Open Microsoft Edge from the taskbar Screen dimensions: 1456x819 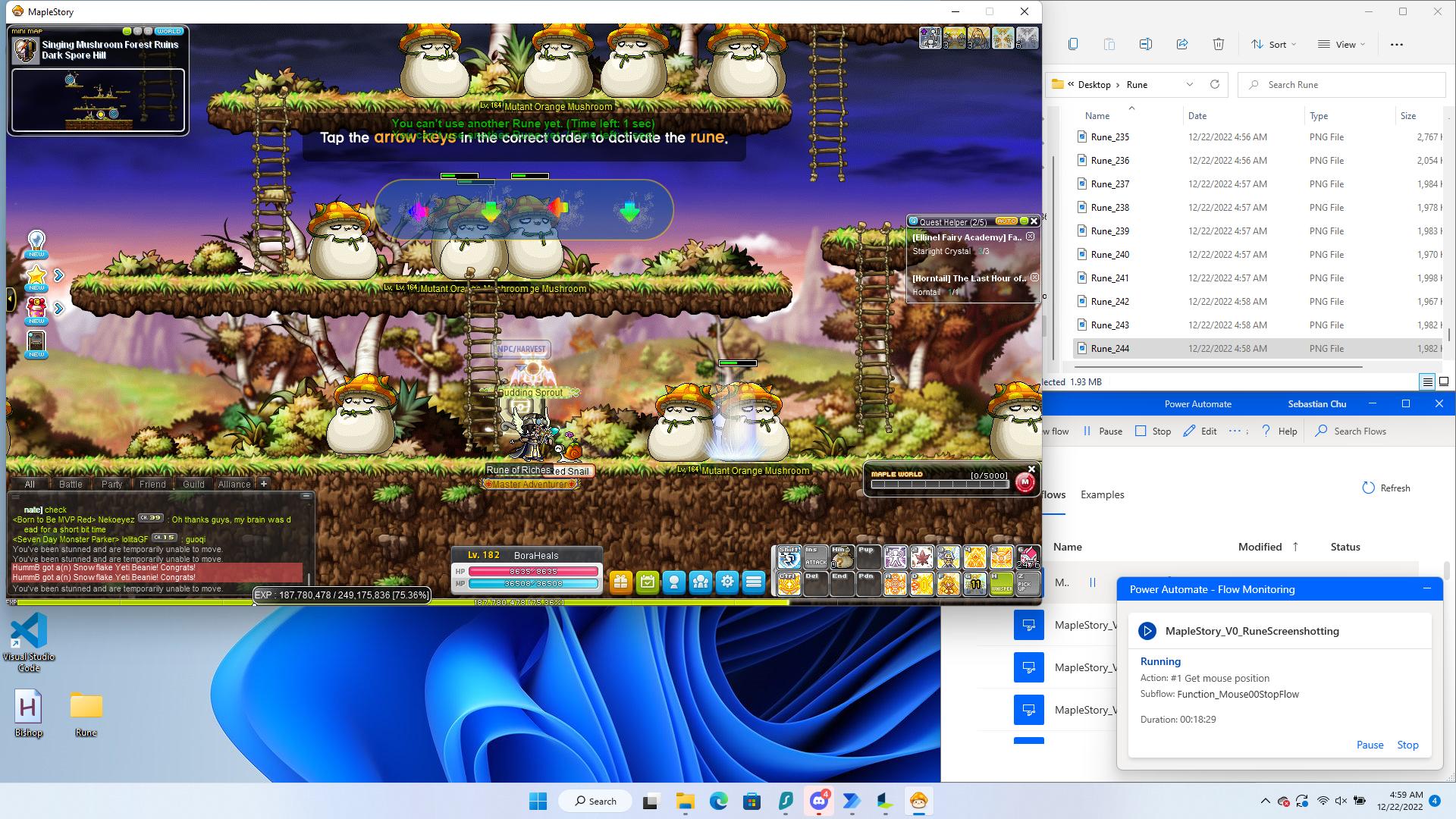[x=718, y=801]
